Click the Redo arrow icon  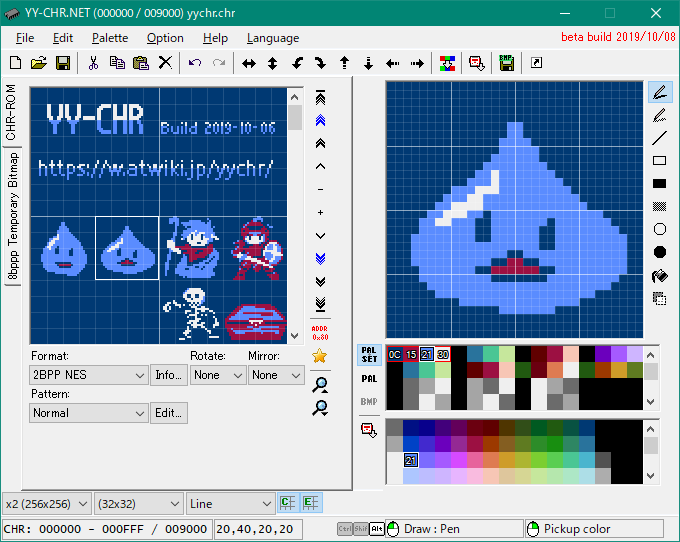pos(219,63)
